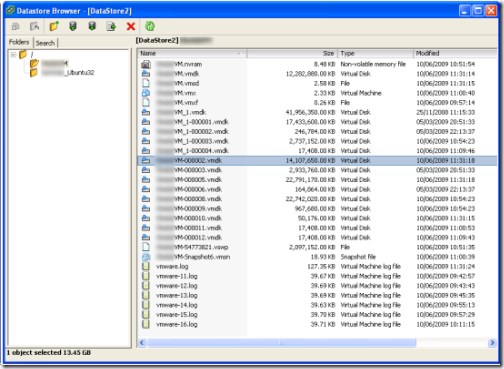Click the right arrow of the horizontal scrollbar
504x369 pixels.
point(492,342)
